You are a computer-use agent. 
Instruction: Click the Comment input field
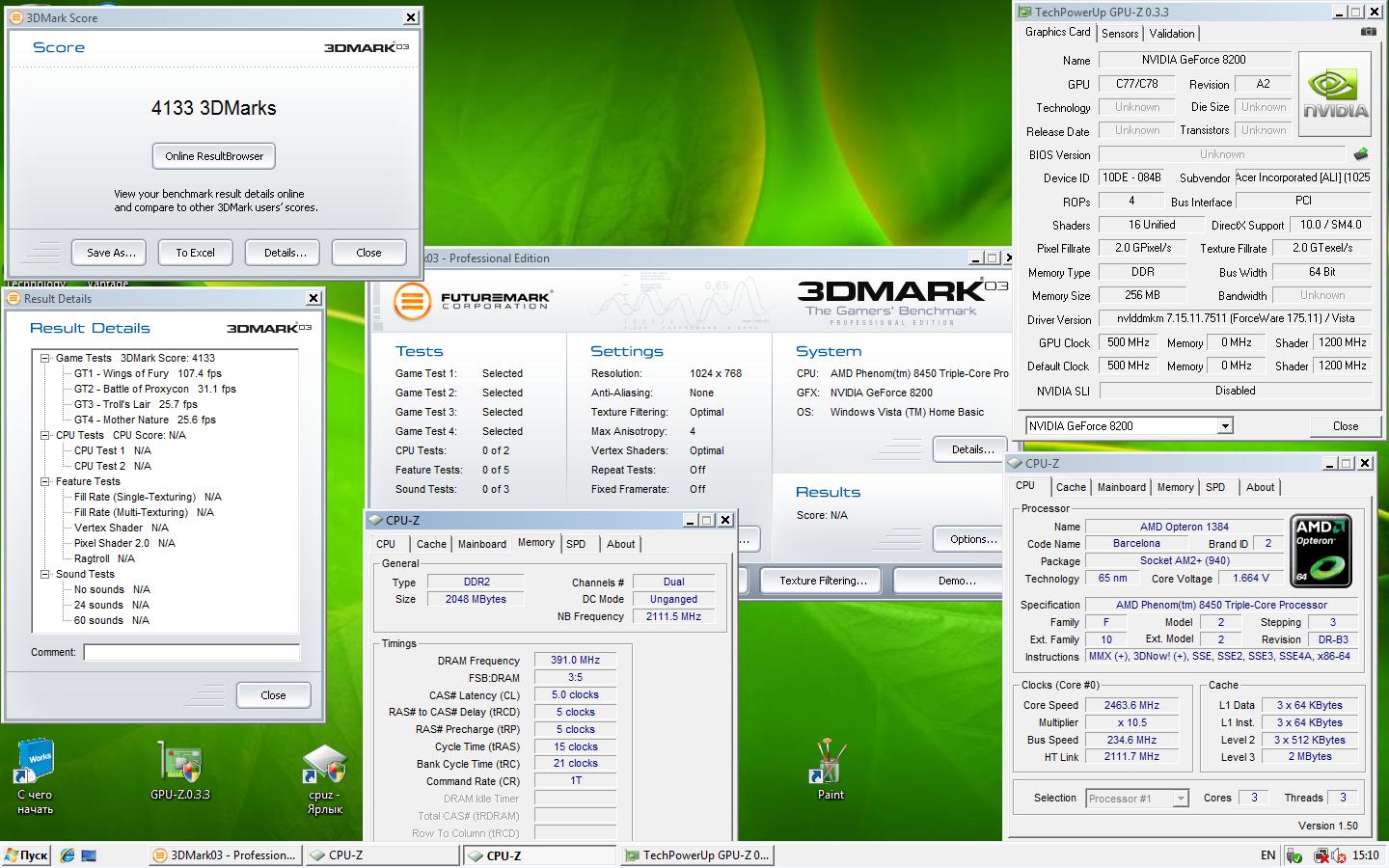[x=191, y=653]
